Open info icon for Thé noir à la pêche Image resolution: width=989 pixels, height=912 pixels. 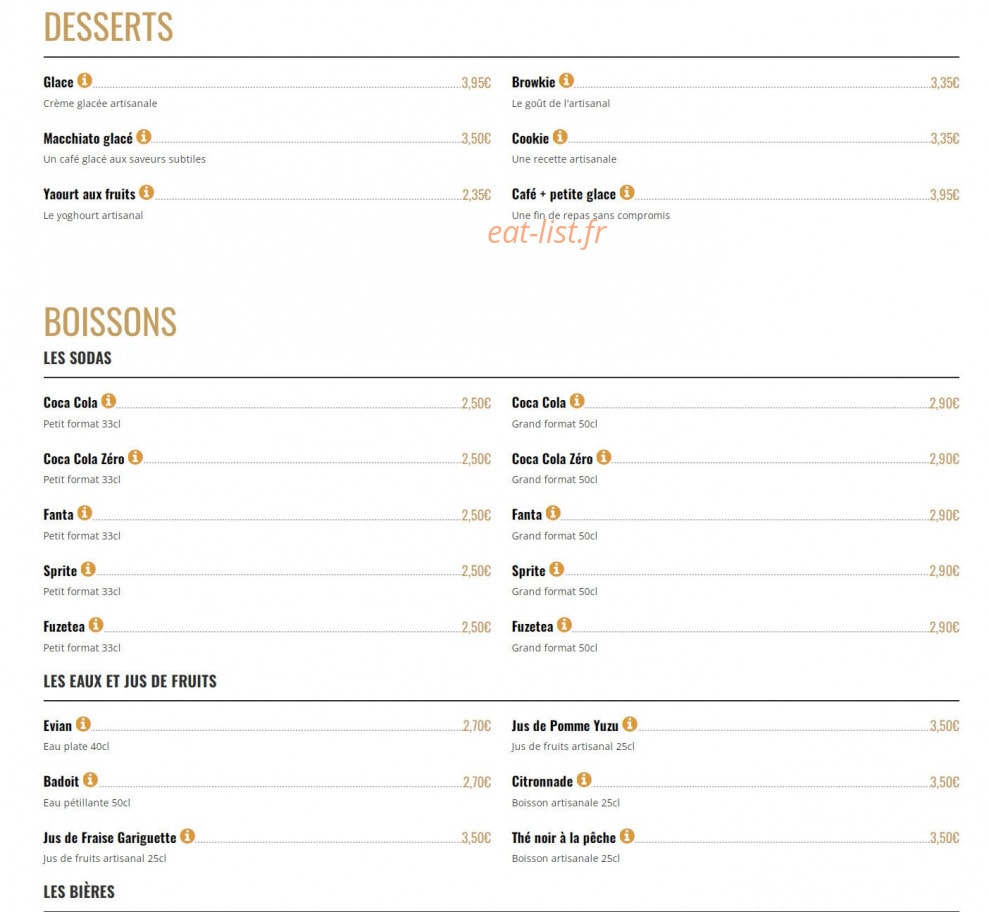click(627, 836)
